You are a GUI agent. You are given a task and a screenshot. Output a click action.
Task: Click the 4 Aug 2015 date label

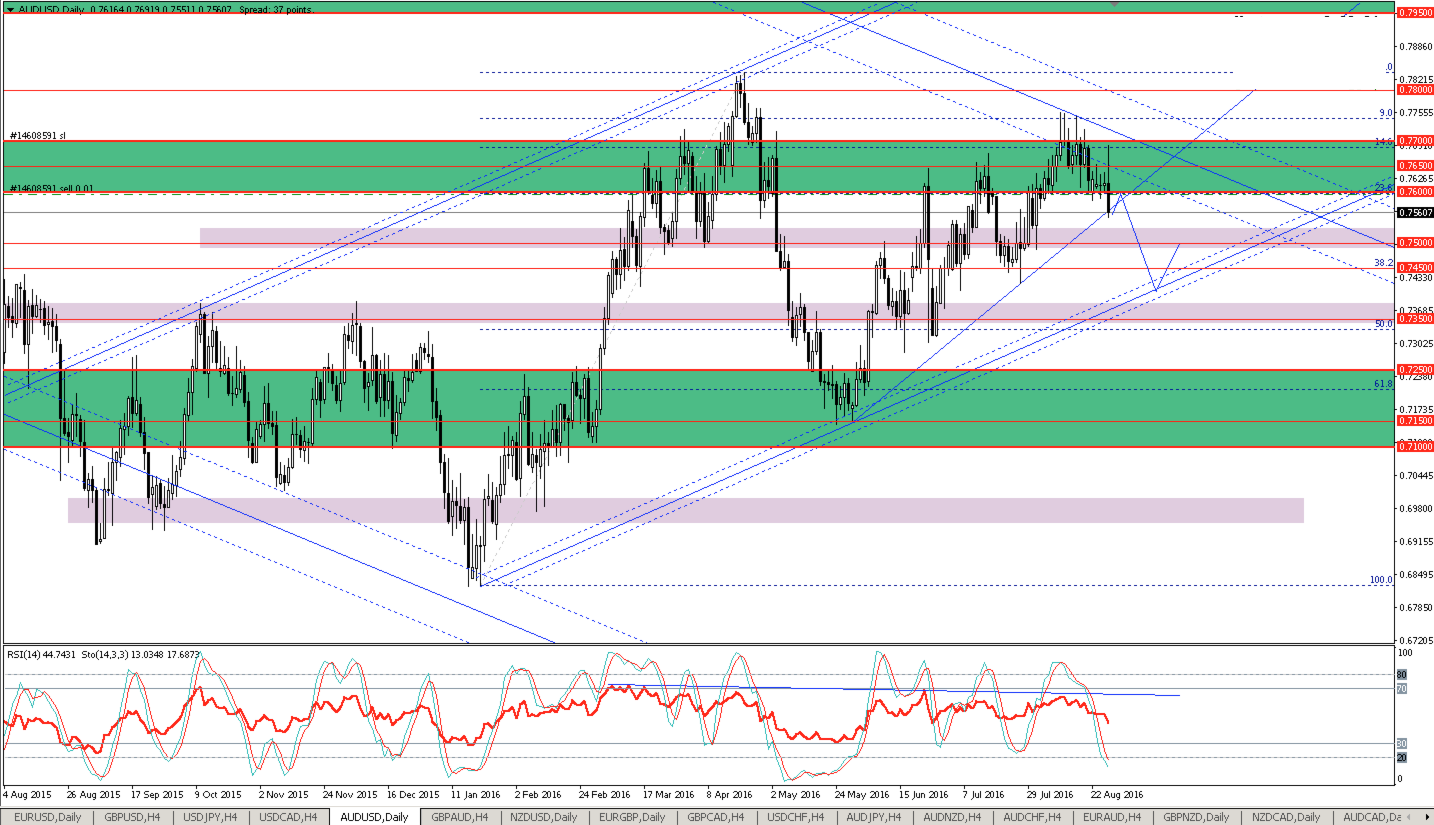tap(30, 795)
